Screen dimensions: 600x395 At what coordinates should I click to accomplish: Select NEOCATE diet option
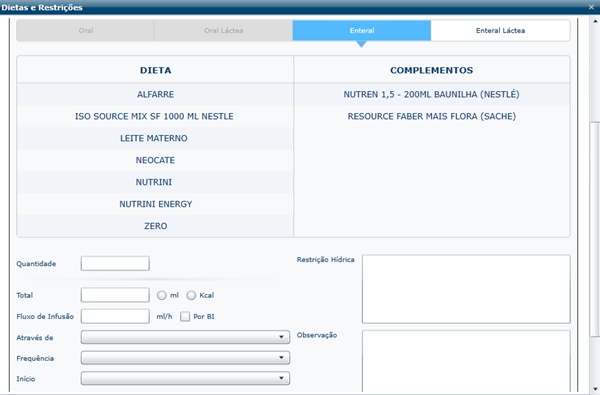[155, 160]
